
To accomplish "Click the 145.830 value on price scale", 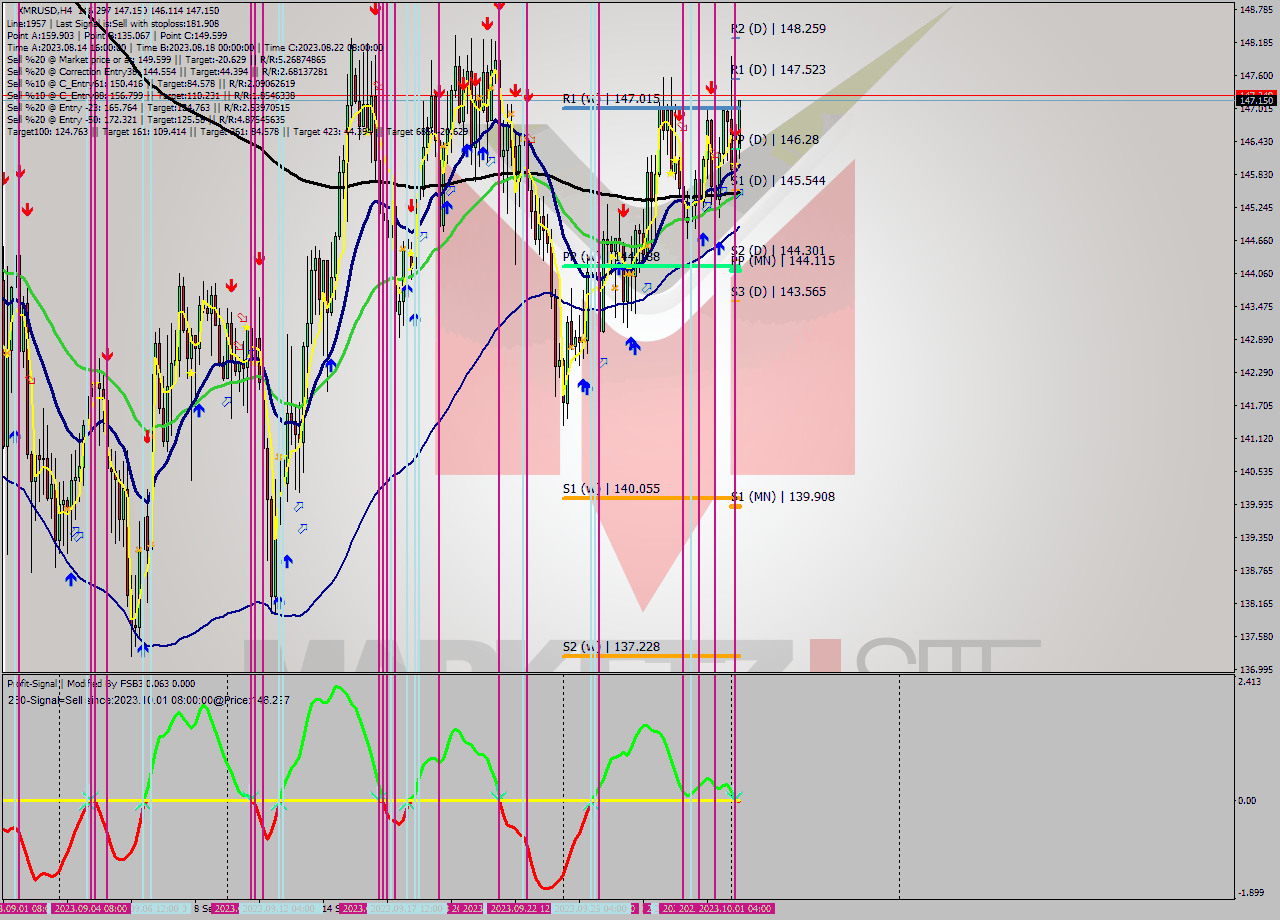I will (x=1255, y=175).
